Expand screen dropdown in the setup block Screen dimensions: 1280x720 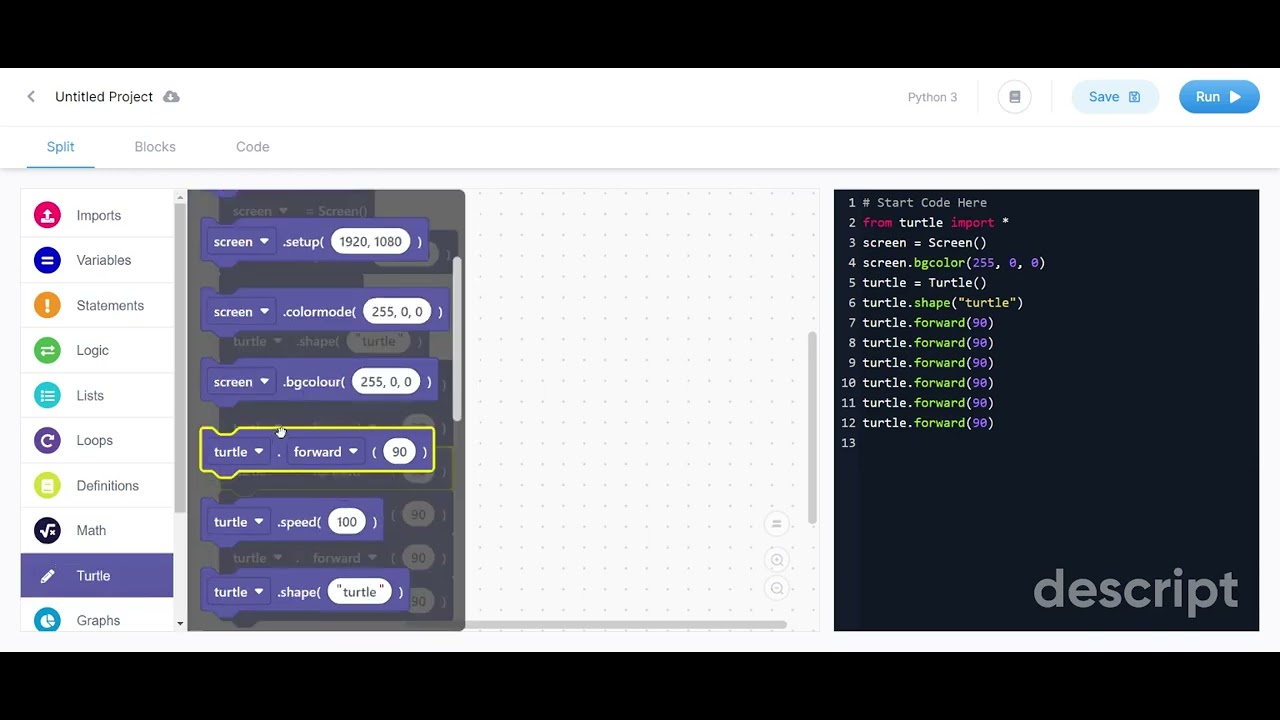[242, 242]
